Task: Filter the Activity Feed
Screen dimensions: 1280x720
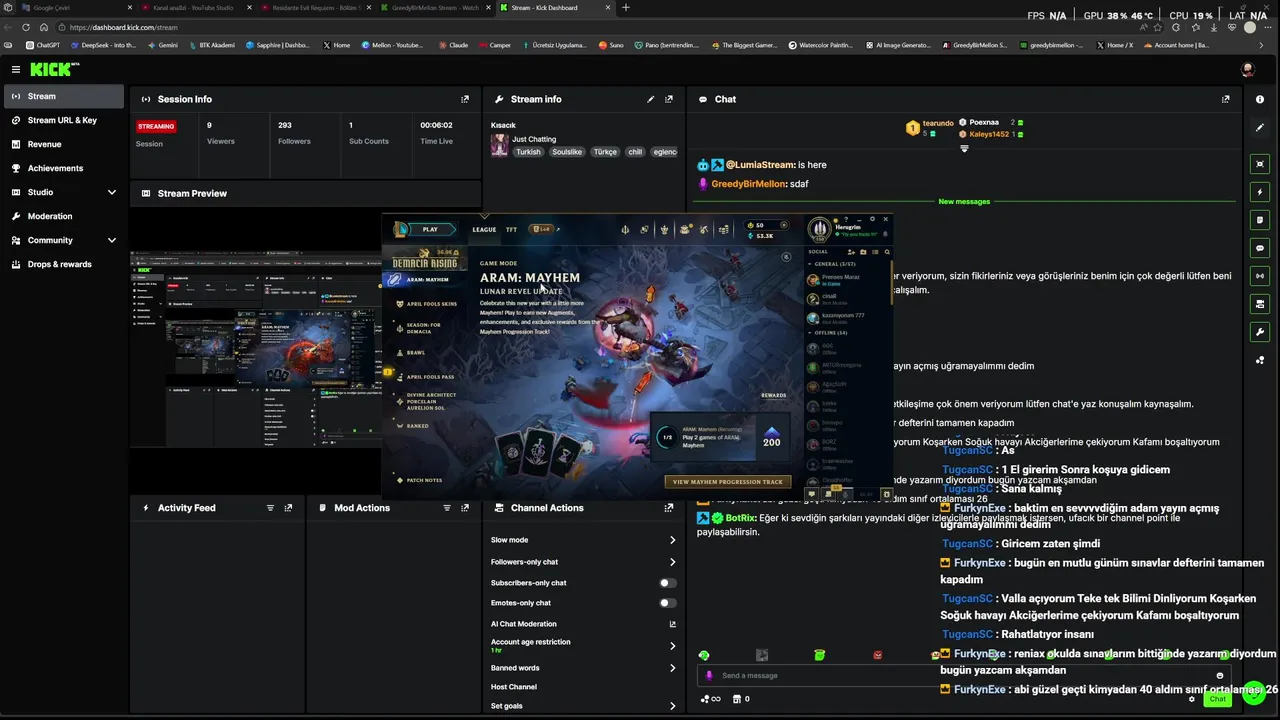Action: click(x=270, y=508)
